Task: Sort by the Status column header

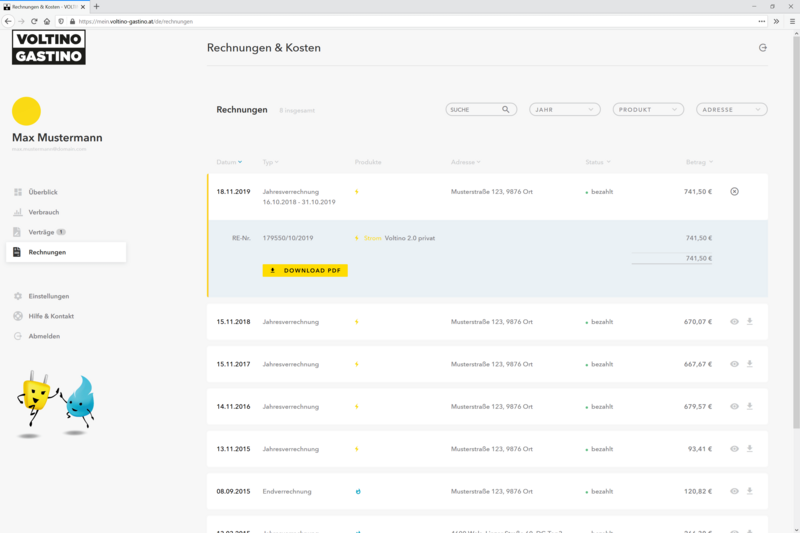Action: tap(597, 162)
